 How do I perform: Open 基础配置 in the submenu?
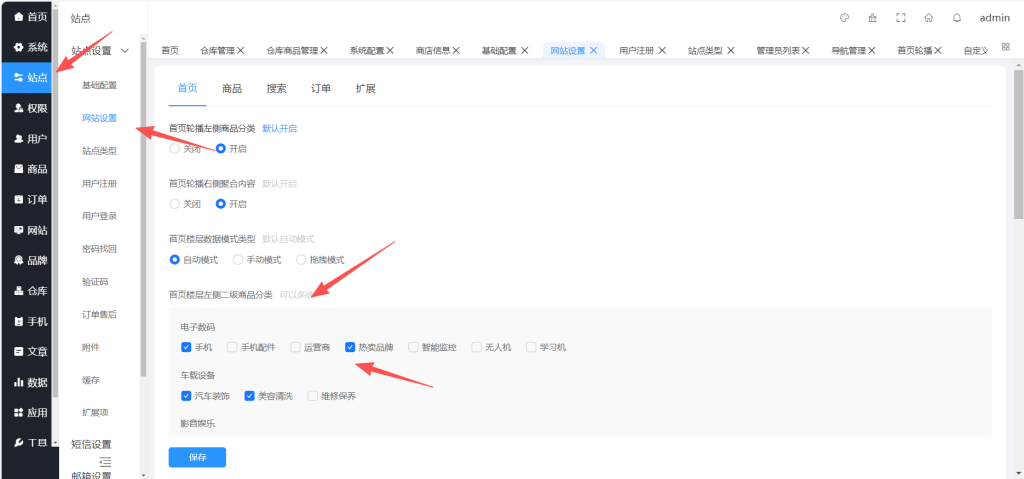99,85
